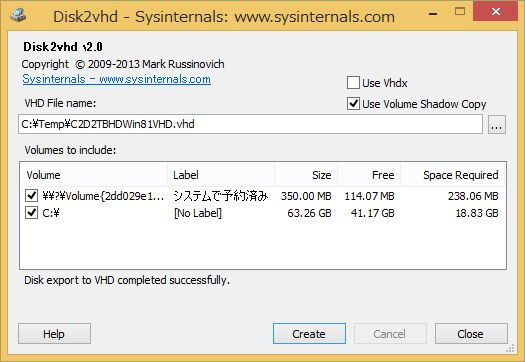Sort by Space Required column header

(x=453, y=175)
